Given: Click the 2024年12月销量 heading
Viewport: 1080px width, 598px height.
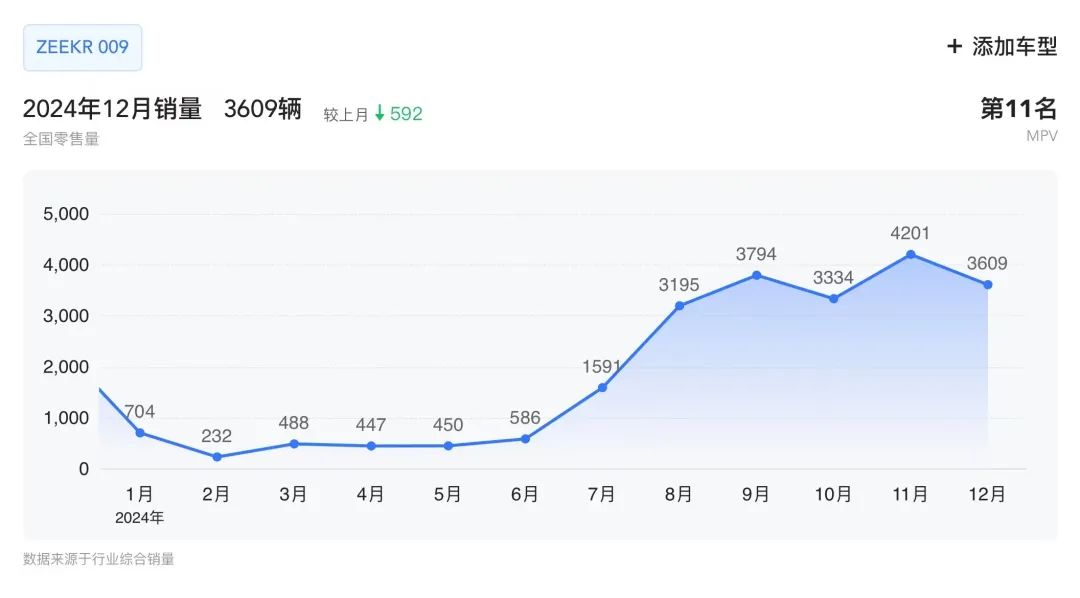Looking at the screenshot, I should pos(112,109).
